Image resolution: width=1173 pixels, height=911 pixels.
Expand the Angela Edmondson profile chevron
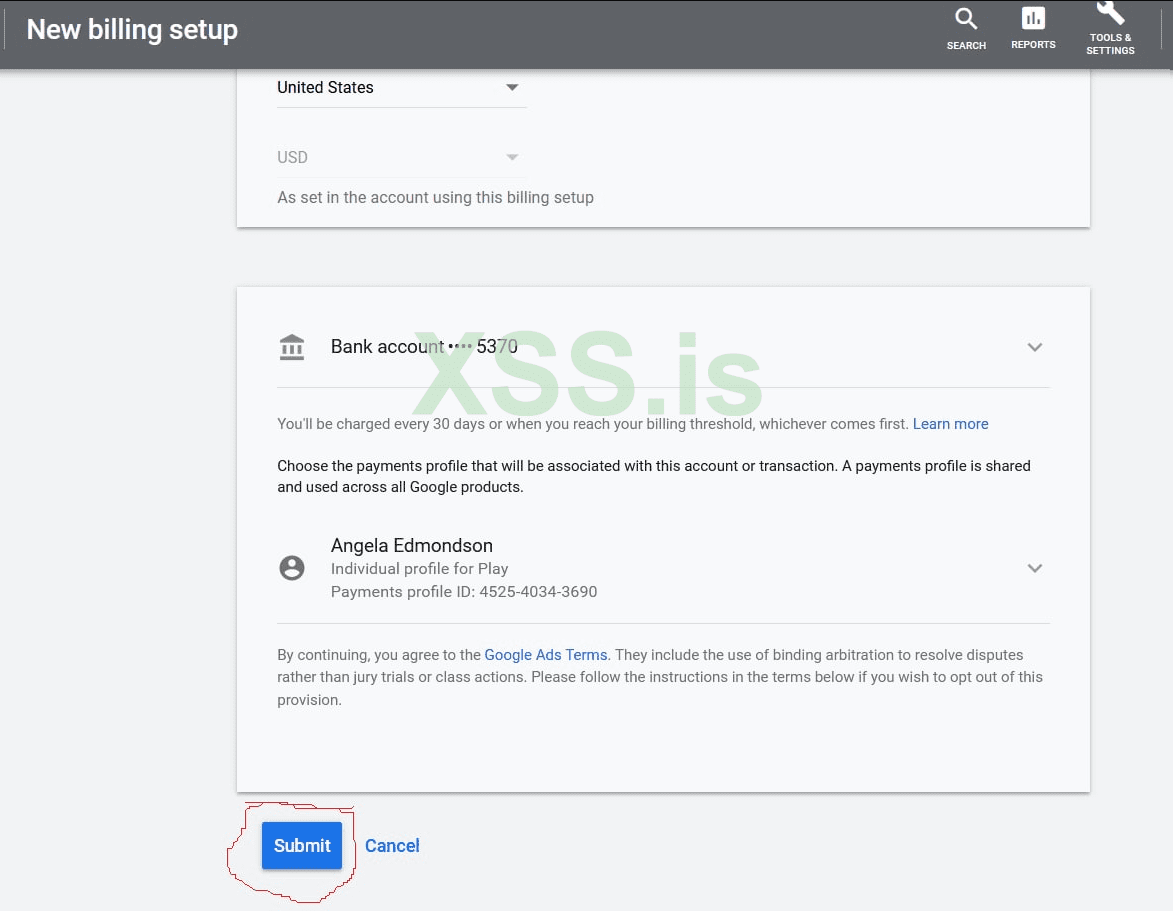[x=1035, y=568]
